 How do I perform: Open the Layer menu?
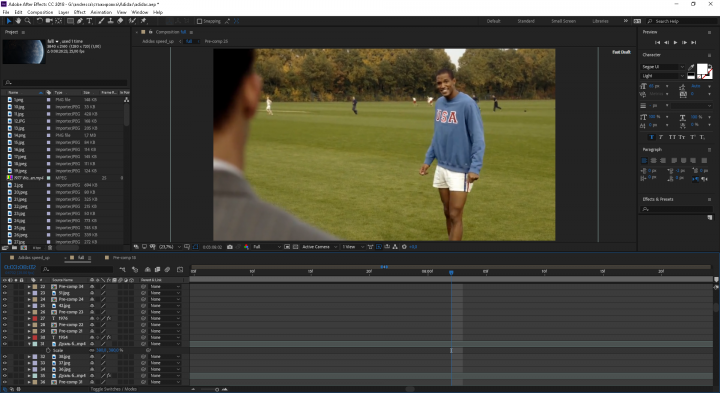tap(64, 12)
